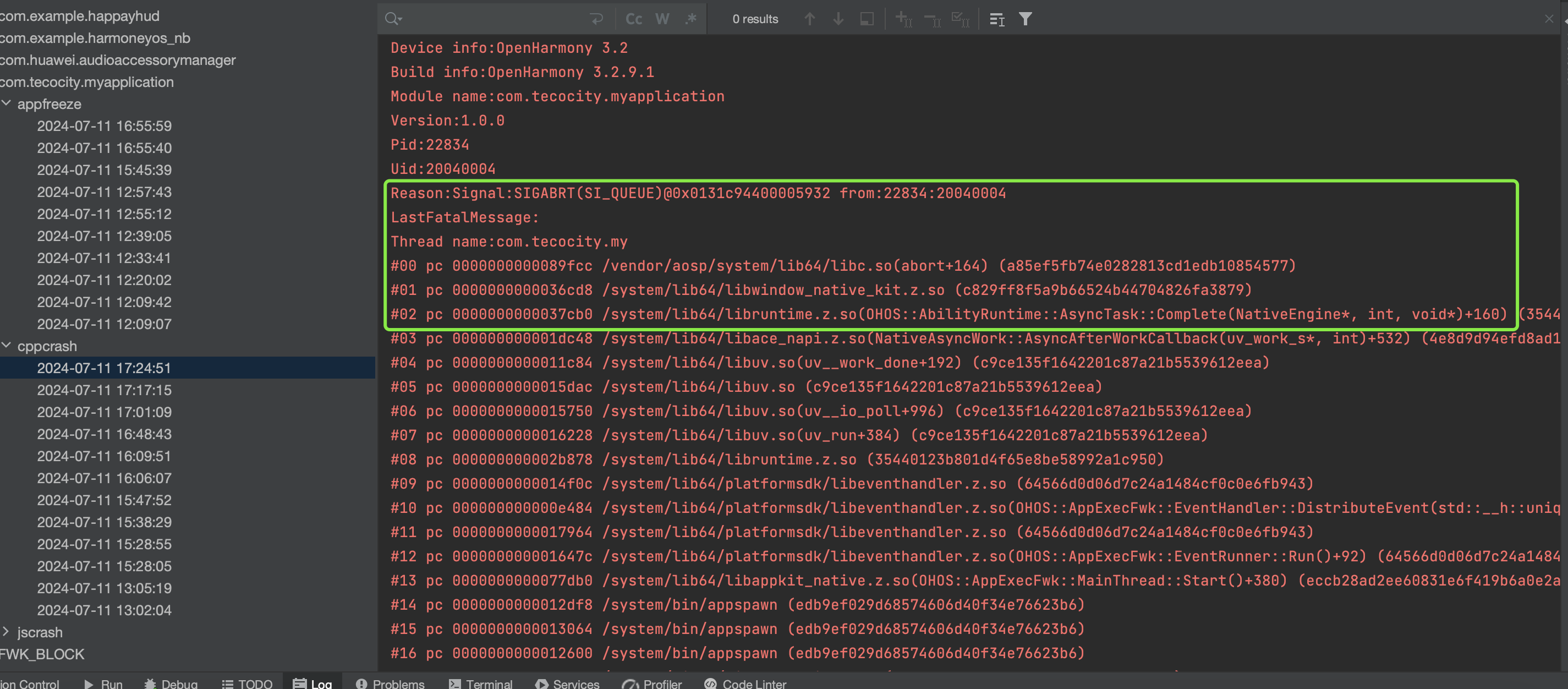Toggle Words (W) search option
Viewport: 1568px width, 689px height.
point(662,19)
